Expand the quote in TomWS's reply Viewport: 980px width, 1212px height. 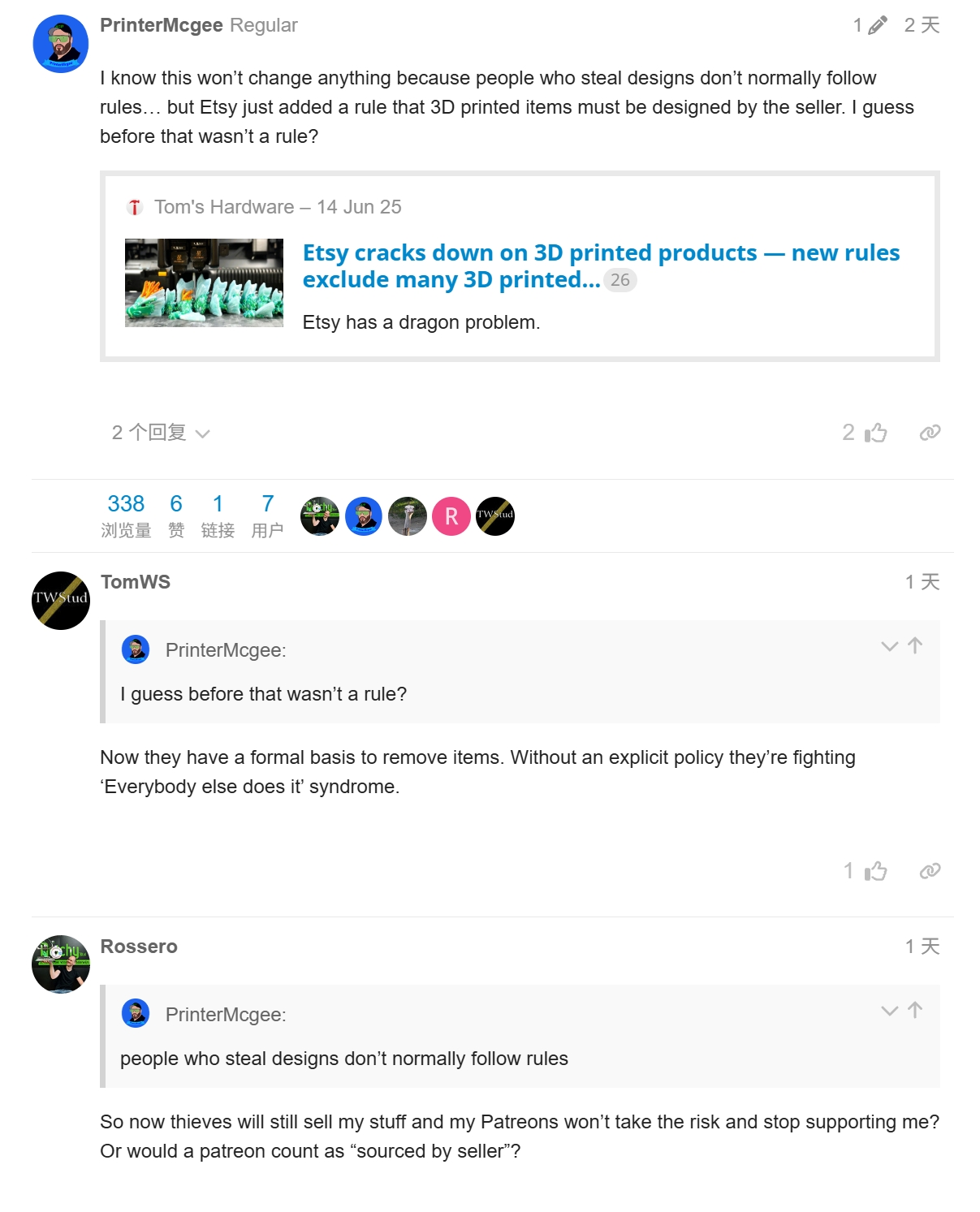(889, 646)
